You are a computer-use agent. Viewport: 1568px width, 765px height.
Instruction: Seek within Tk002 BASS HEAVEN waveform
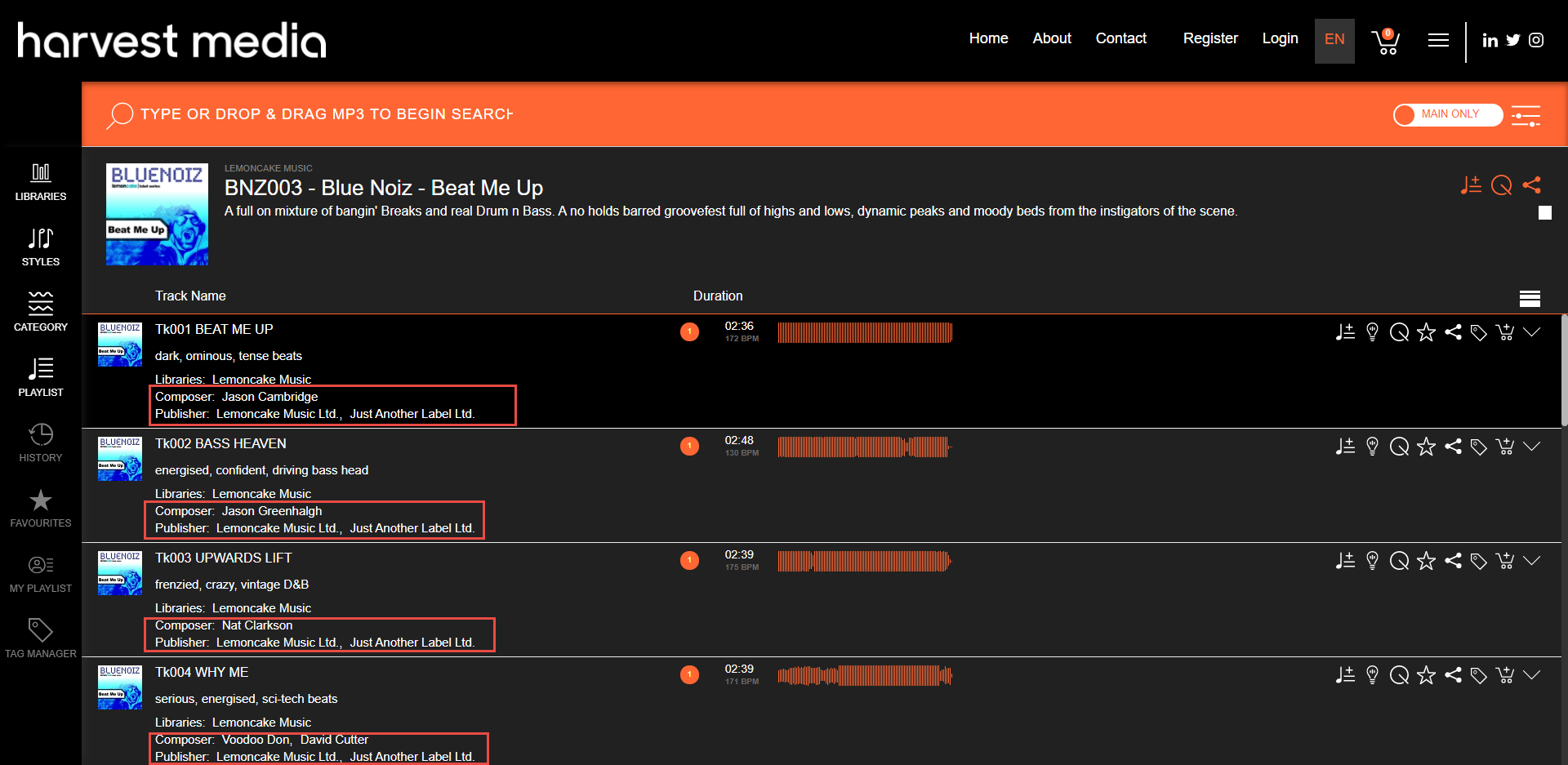(865, 447)
